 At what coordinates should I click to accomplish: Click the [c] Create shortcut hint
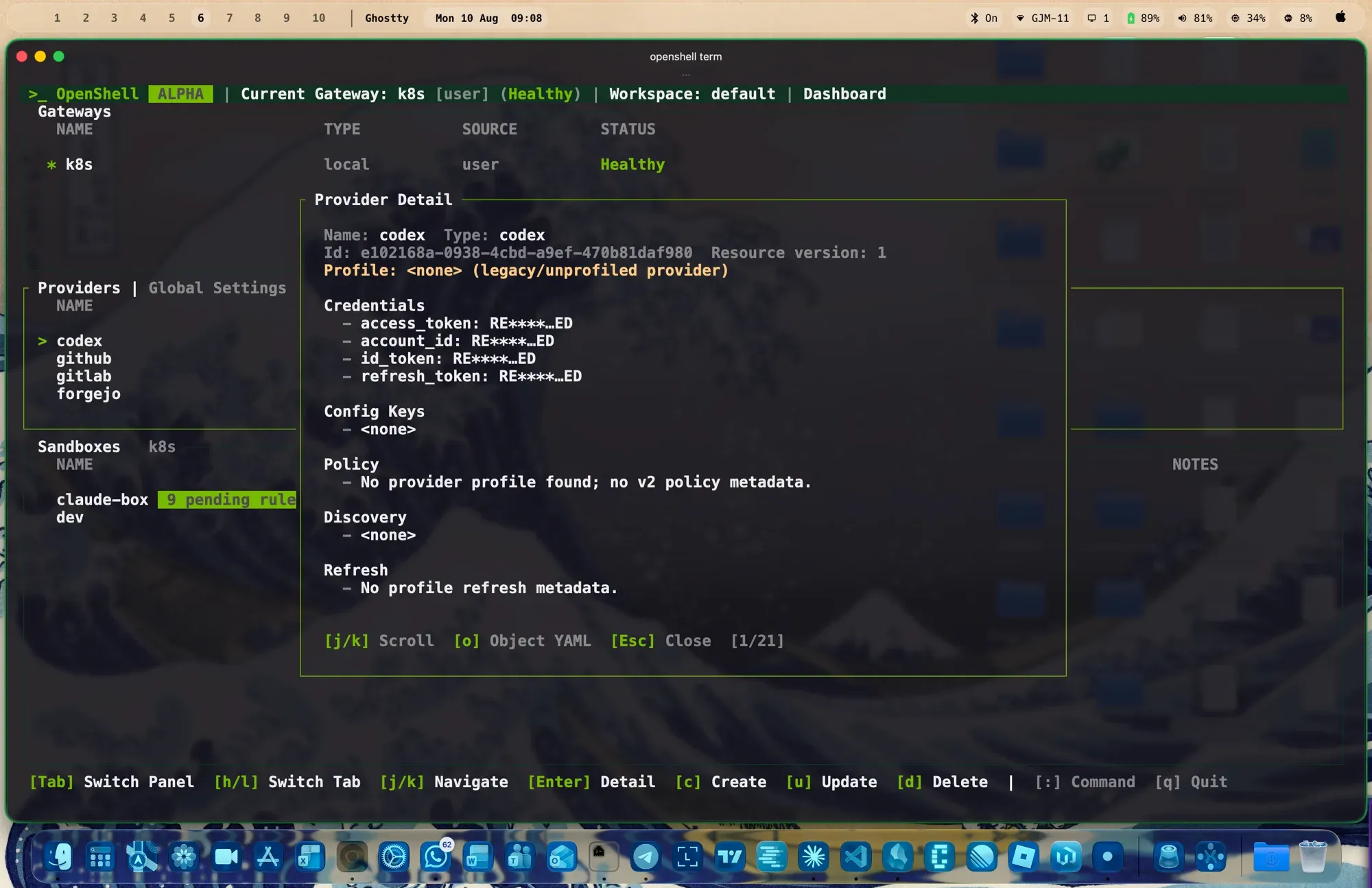pos(720,782)
